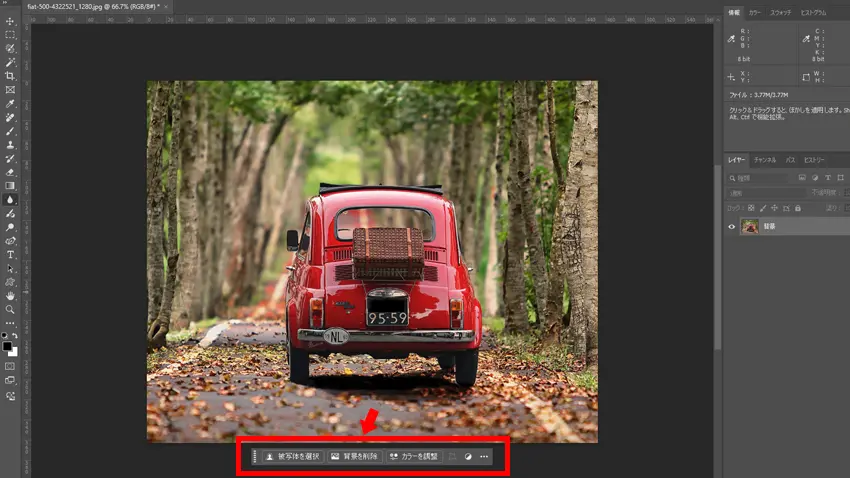Click the foreground color swatch

pos(7,346)
